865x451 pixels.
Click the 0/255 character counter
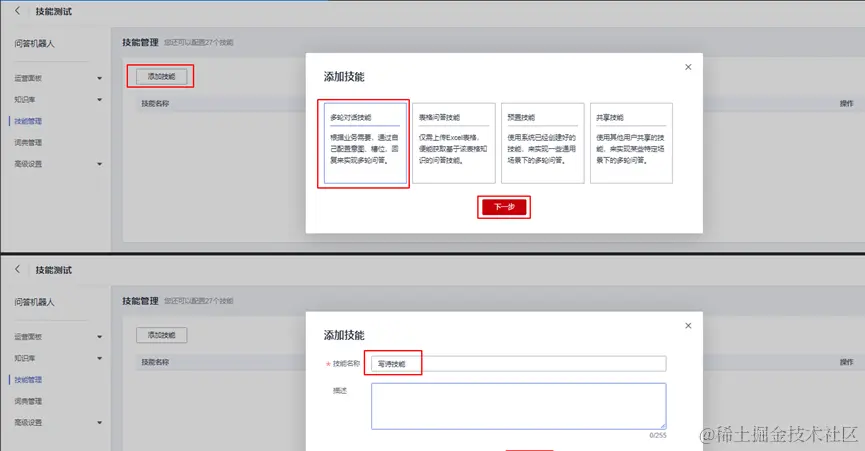click(x=658, y=436)
